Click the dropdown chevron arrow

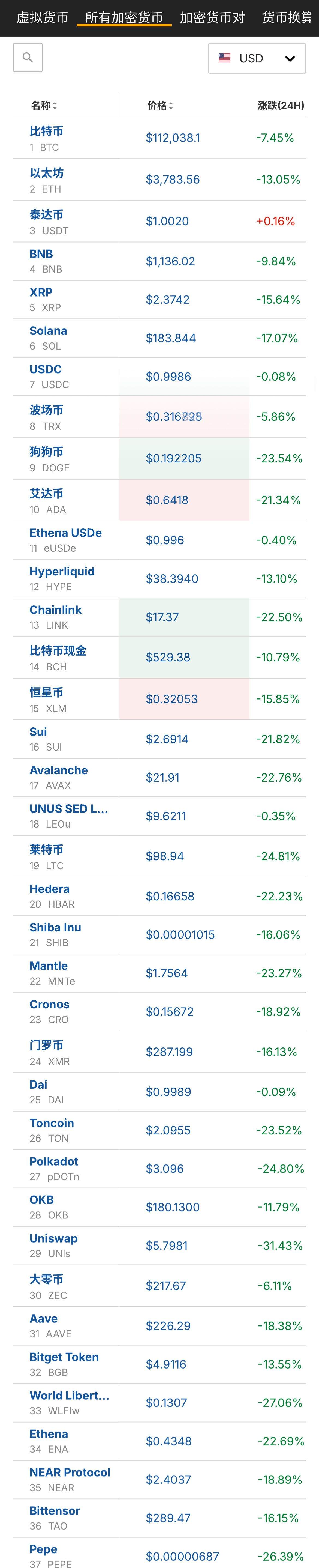click(290, 58)
